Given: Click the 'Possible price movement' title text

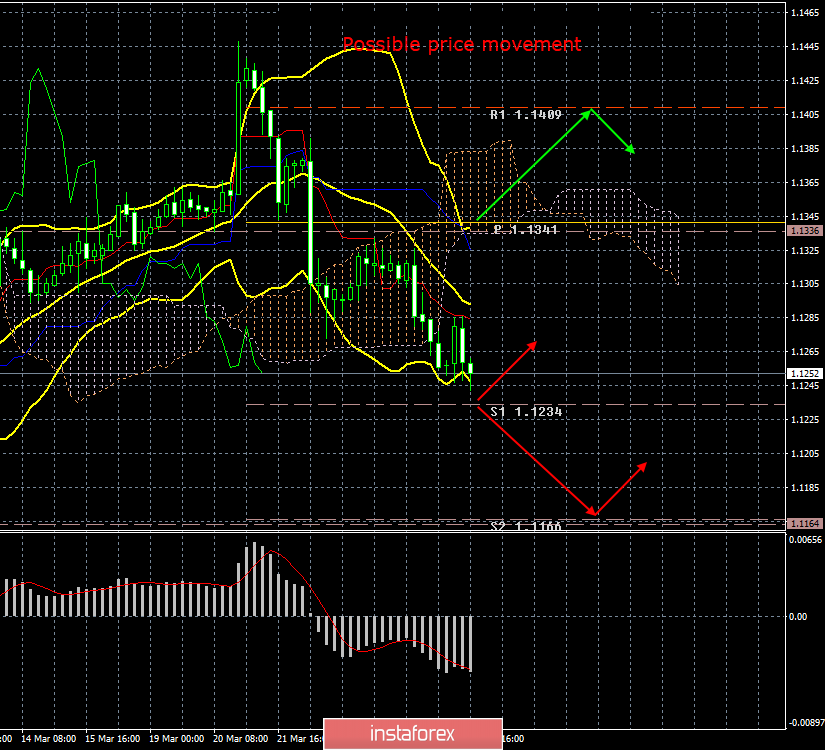Looking at the screenshot, I should (461, 44).
